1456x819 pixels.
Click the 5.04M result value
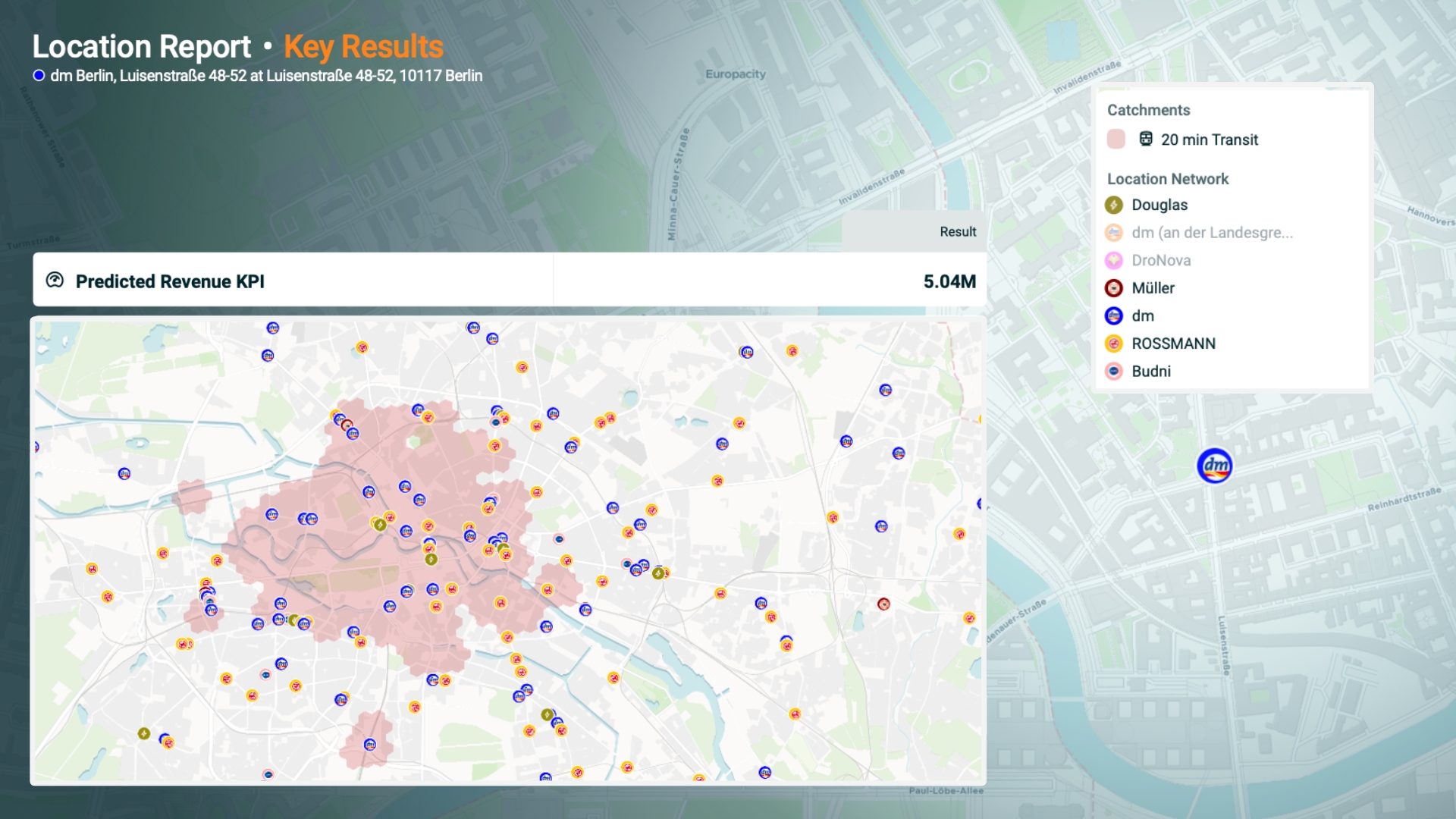(x=949, y=281)
